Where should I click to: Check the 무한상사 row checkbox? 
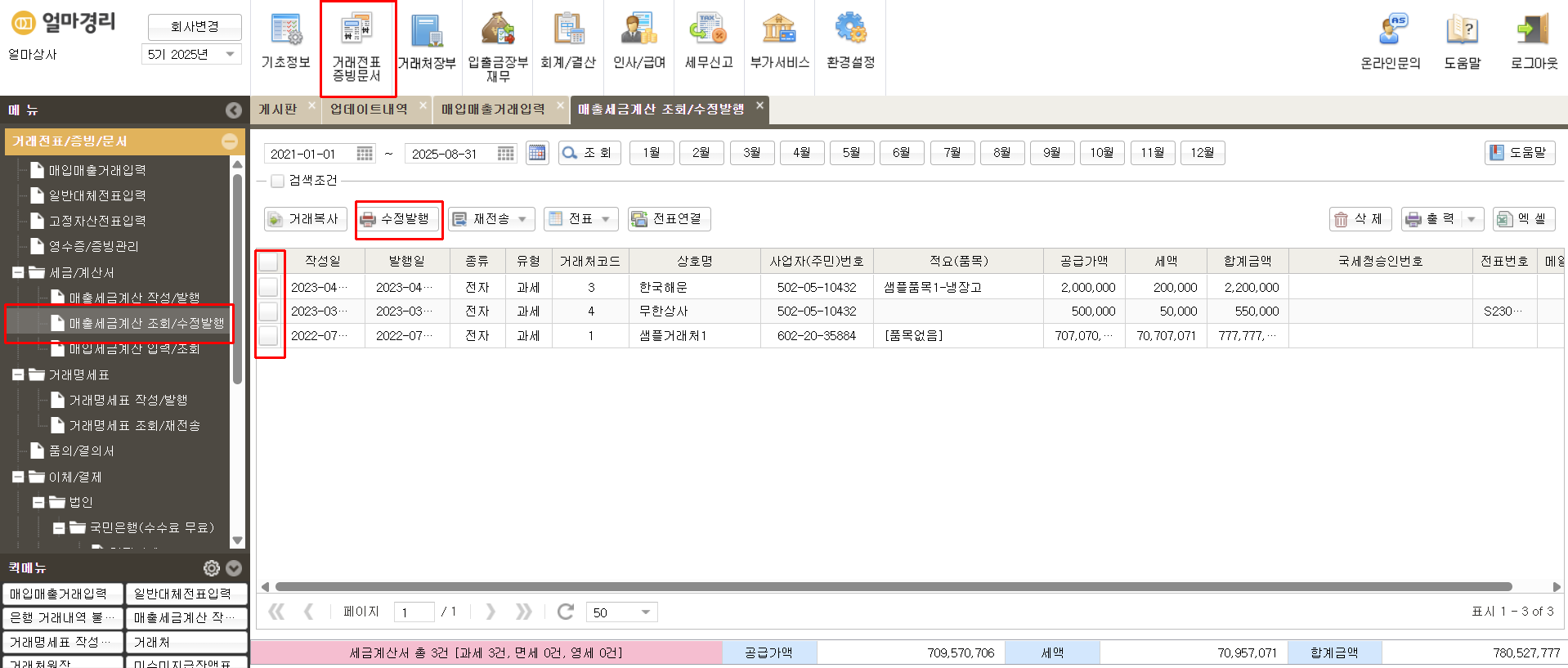[x=268, y=312]
